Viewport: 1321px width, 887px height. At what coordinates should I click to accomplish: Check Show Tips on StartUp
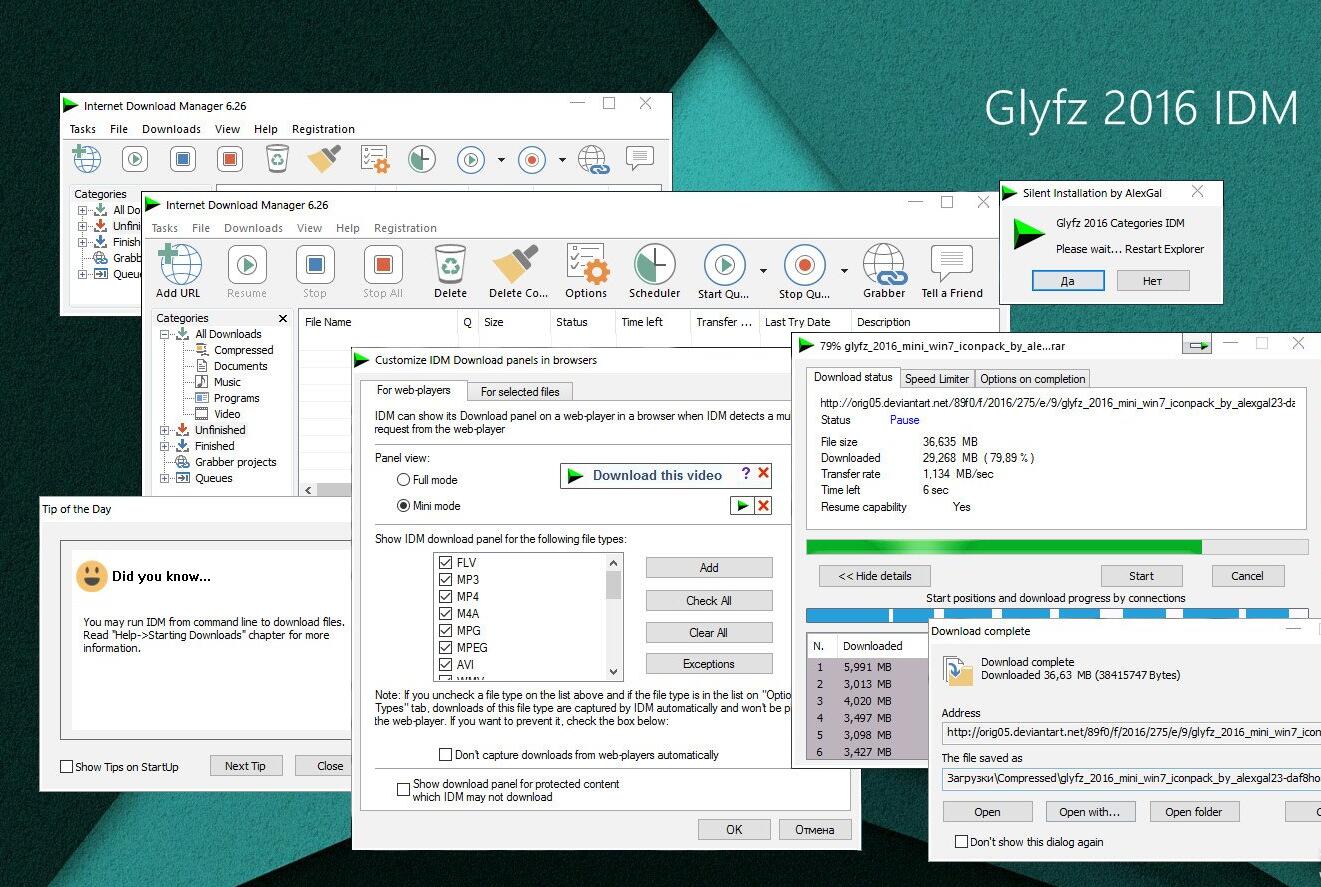point(67,767)
